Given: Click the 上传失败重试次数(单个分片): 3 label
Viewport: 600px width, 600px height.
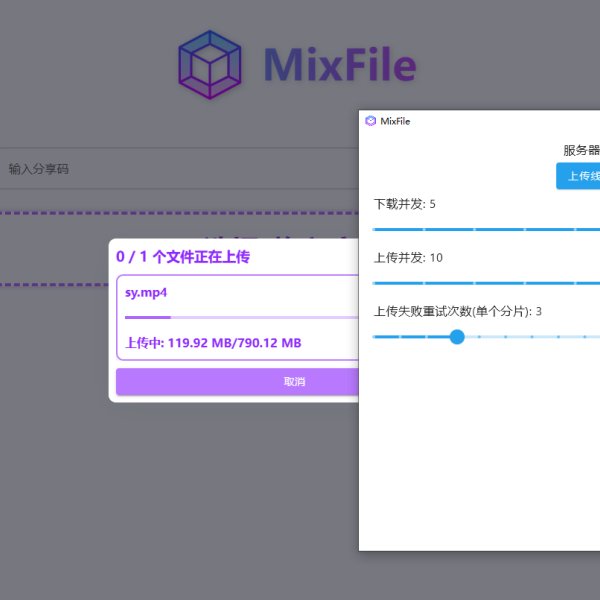Looking at the screenshot, I should pyautogui.click(x=458, y=311).
